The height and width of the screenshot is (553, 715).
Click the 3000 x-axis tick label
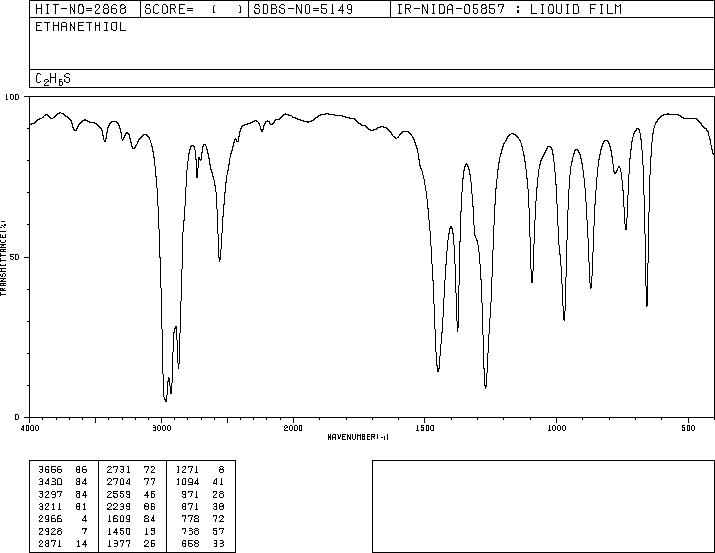coord(161,428)
